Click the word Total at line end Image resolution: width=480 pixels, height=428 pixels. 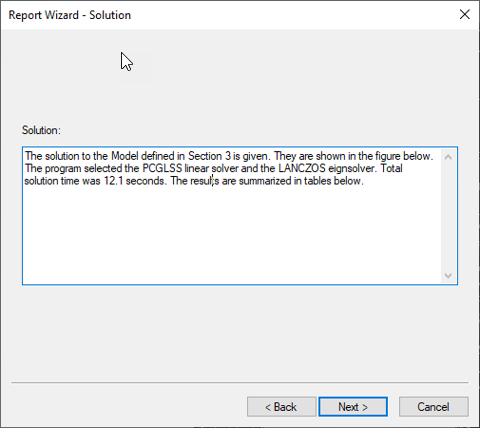(x=391, y=168)
